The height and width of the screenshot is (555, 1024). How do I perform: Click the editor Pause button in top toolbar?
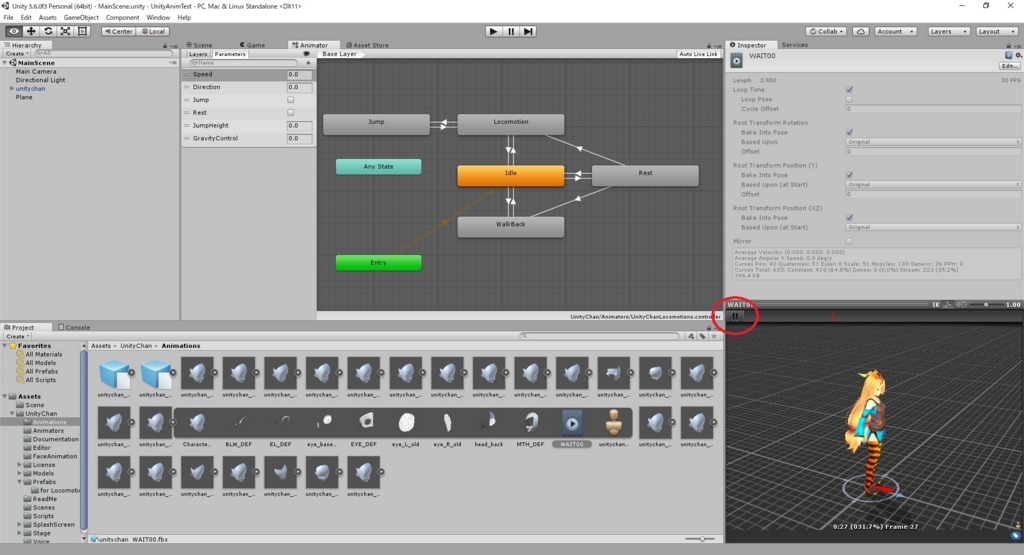point(511,31)
